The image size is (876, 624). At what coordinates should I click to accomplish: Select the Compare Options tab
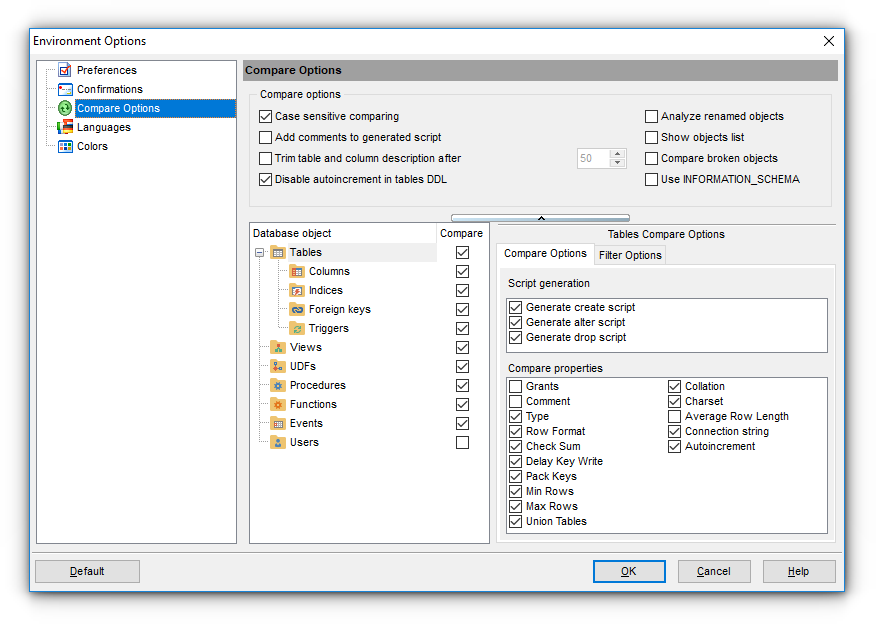coord(545,254)
